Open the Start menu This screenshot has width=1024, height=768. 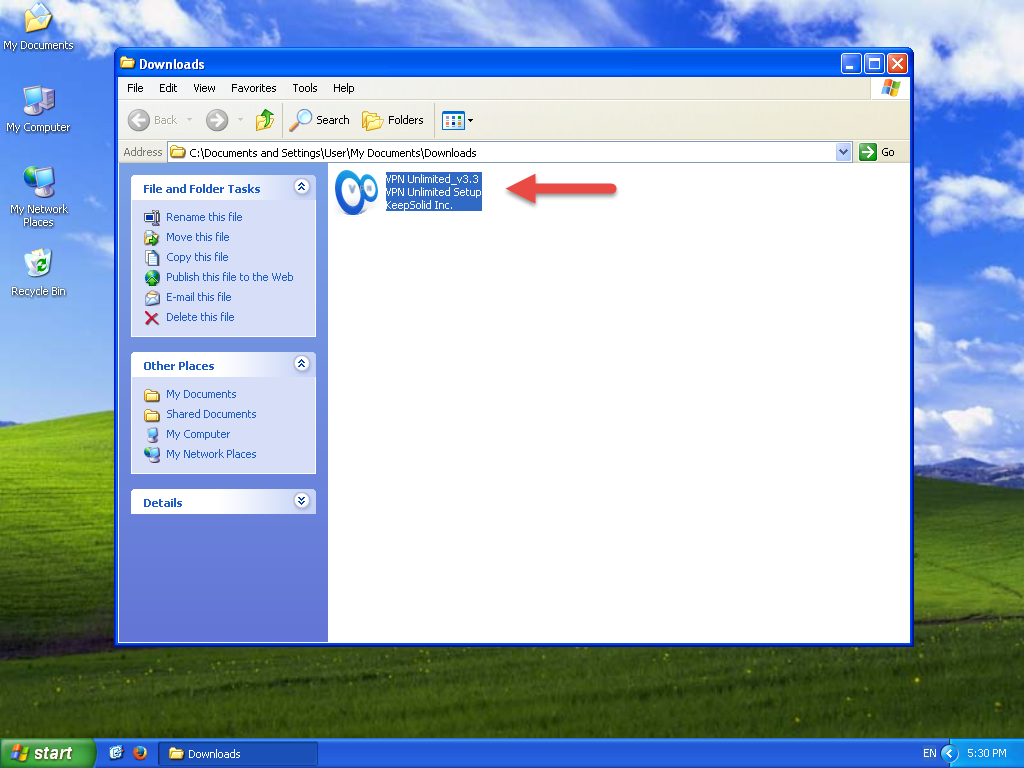point(47,753)
